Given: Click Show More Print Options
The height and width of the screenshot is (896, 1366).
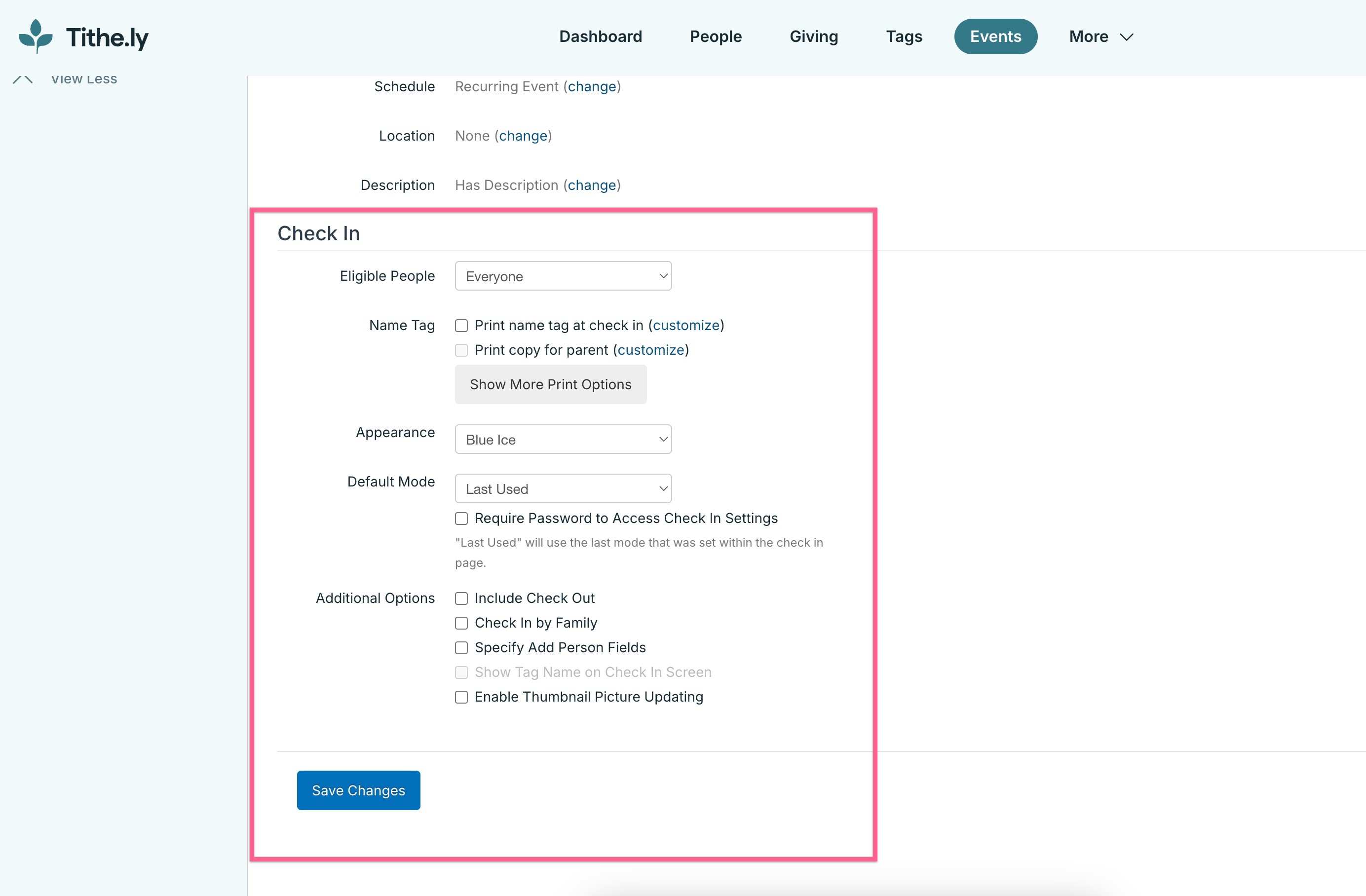Looking at the screenshot, I should pos(550,384).
